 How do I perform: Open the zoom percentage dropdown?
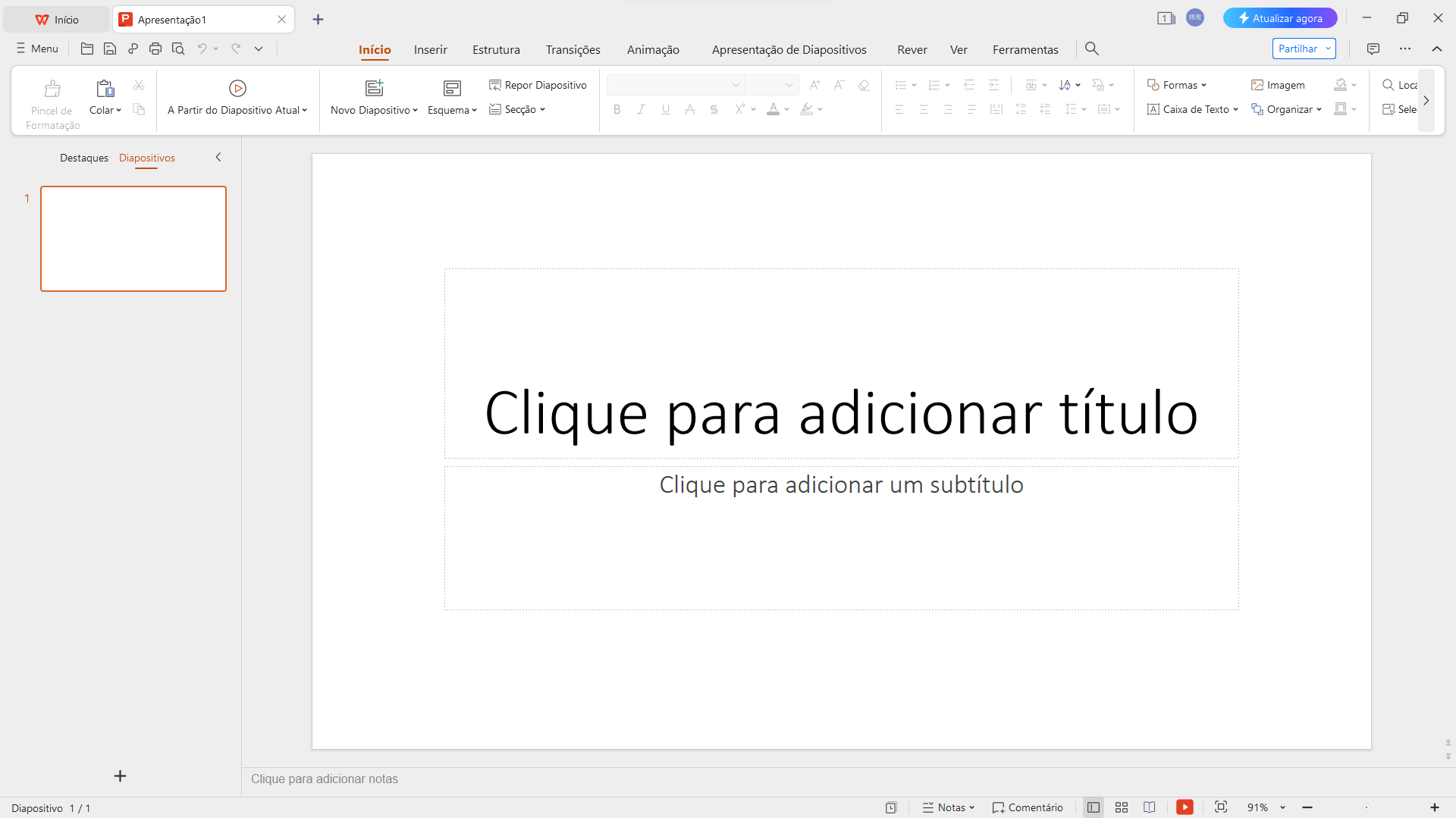1283,807
